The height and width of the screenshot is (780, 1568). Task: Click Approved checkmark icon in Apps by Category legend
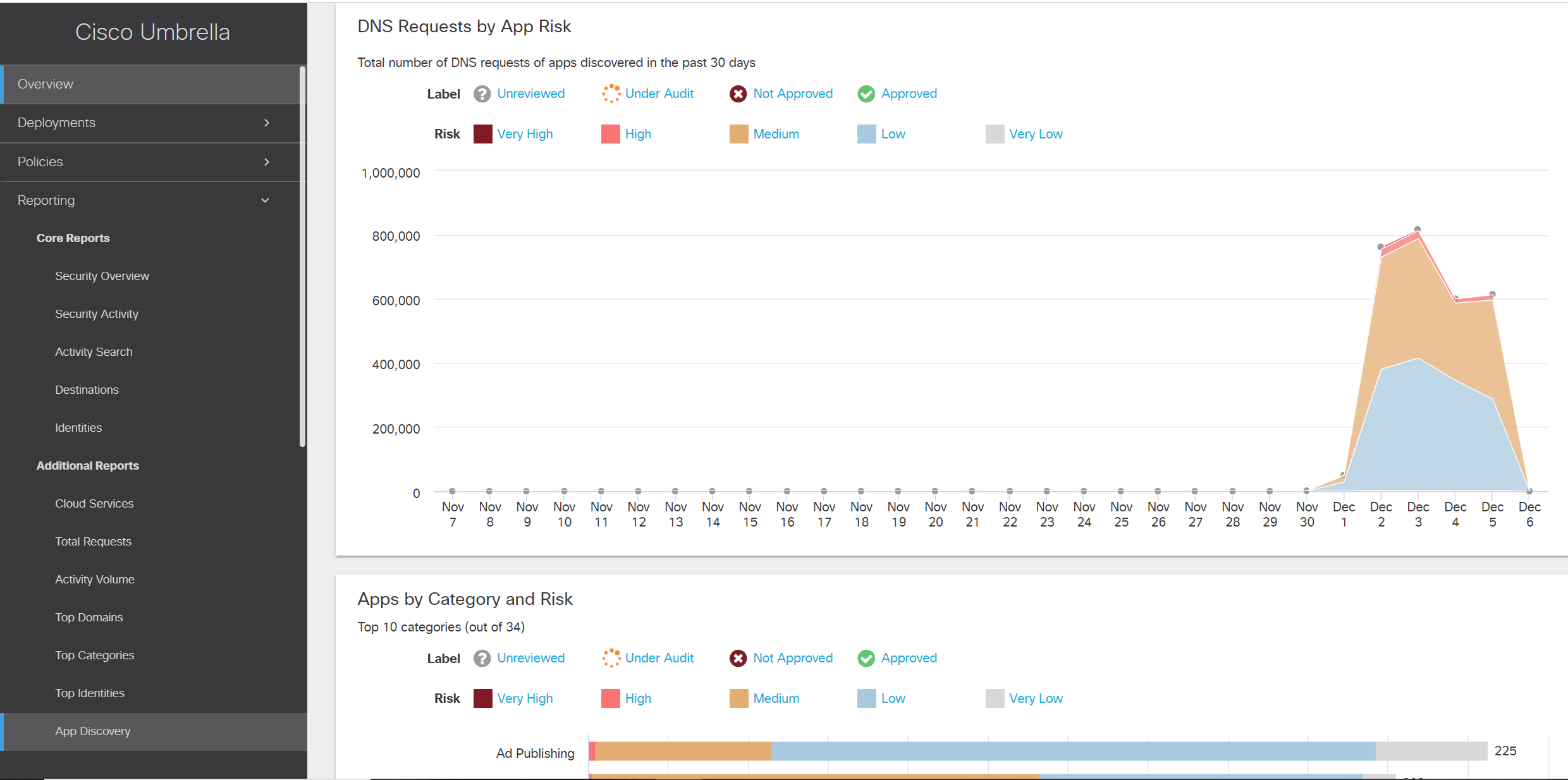coord(866,659)
